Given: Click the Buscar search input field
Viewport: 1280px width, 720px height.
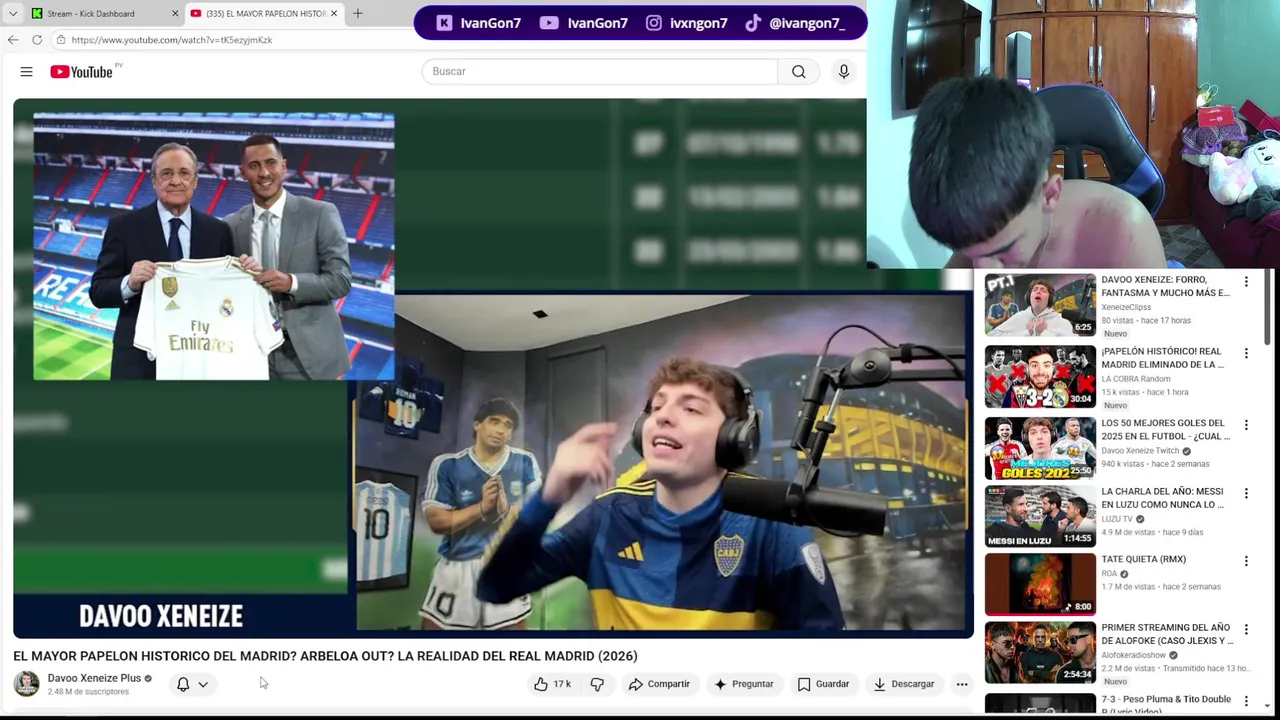Looking at the screenshot, I should tap(600, 71).
